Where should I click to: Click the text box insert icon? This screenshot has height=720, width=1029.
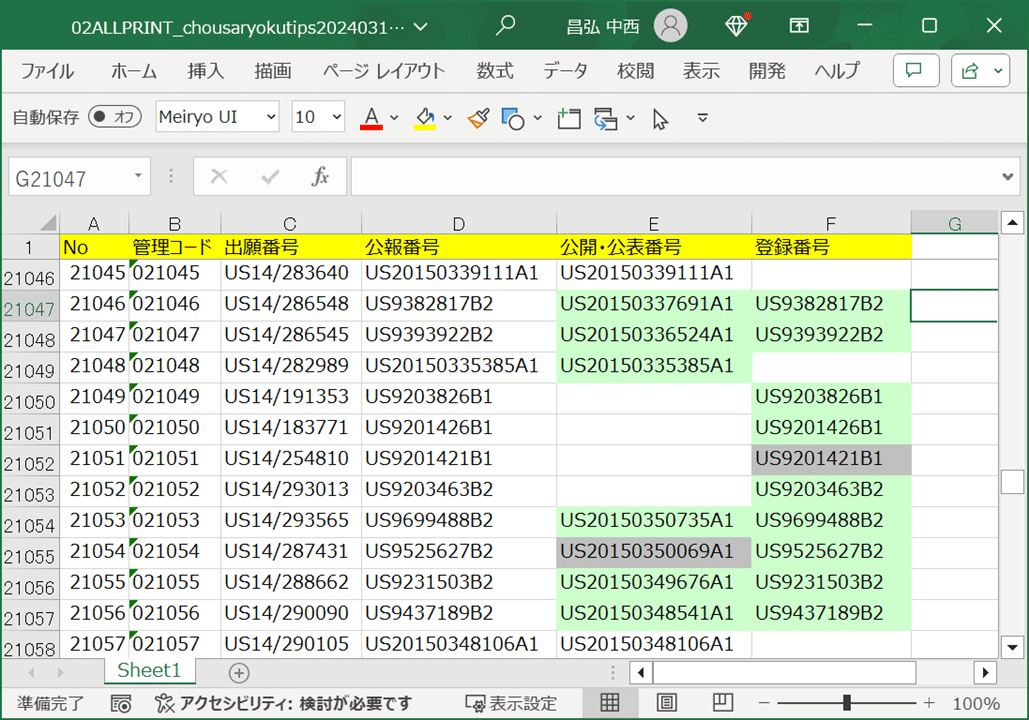coord(568,118)
